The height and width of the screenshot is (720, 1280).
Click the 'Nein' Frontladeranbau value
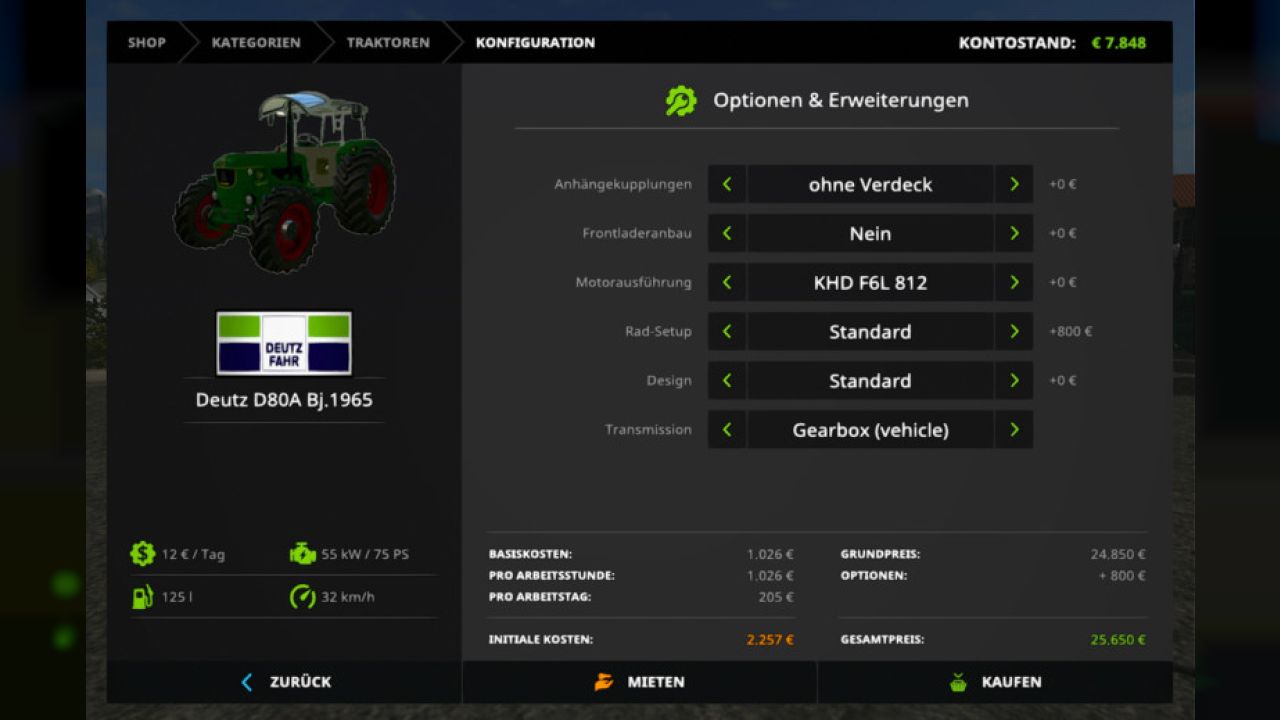coord(870,233)
